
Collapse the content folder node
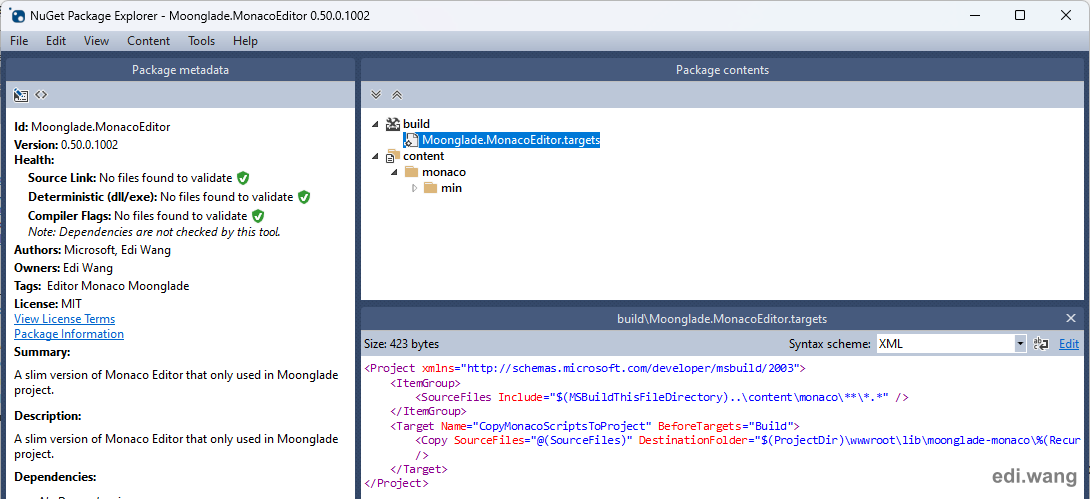375,156
